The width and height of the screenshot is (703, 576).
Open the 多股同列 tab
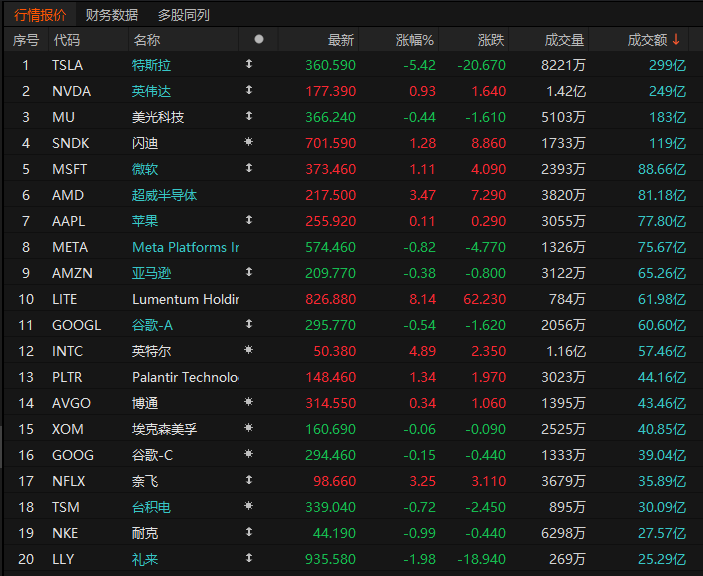click(x=183, y=15)
